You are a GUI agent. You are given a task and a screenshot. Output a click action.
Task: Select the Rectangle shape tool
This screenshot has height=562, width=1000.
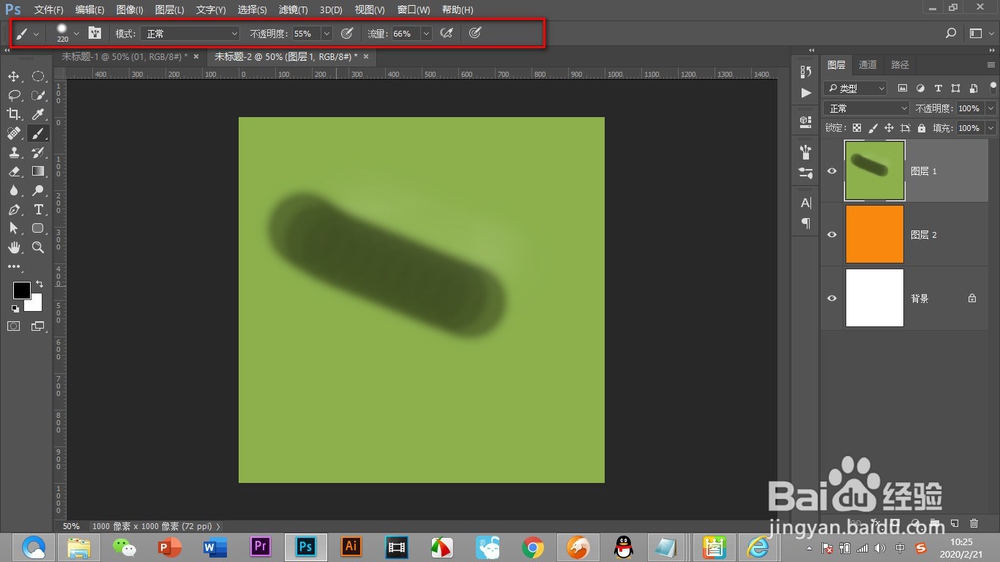pos(38,228)
